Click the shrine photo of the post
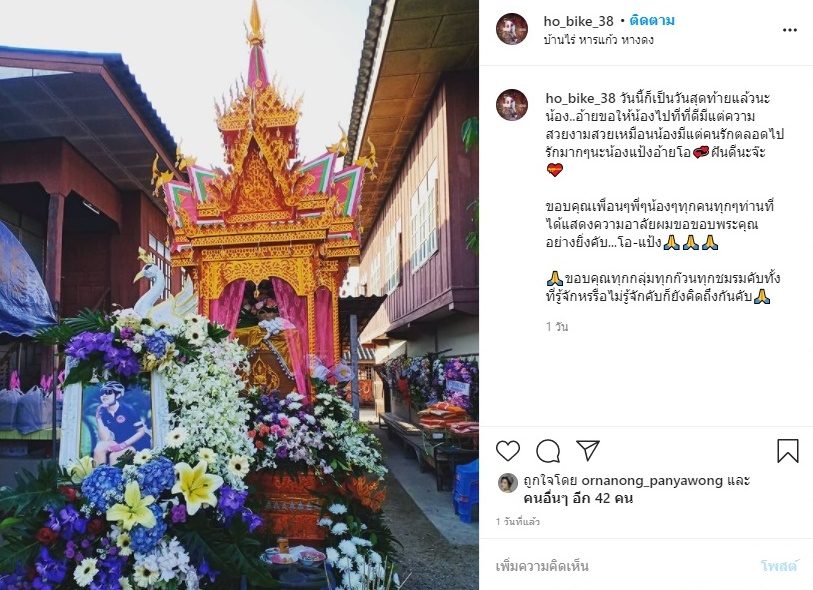This screenshot has width=813, height=590. [x=239, y=295]
